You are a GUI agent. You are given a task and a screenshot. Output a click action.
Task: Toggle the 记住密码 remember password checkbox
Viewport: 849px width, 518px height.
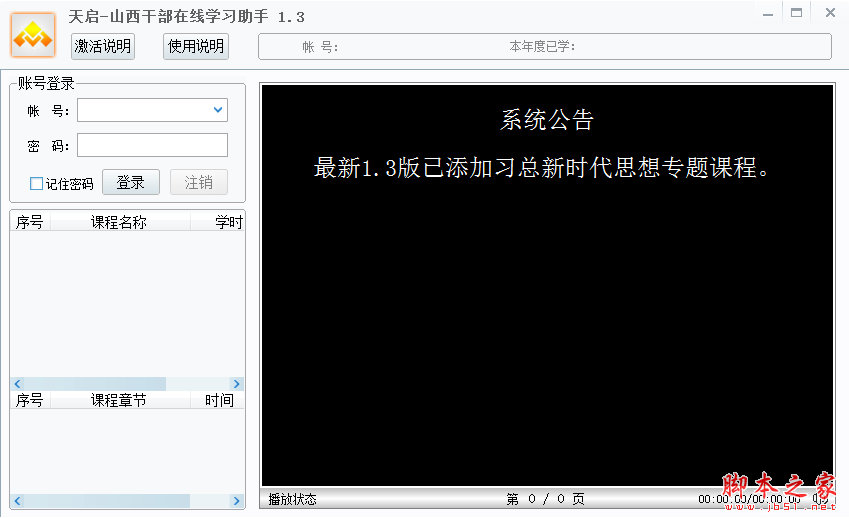tap(36, 184)
